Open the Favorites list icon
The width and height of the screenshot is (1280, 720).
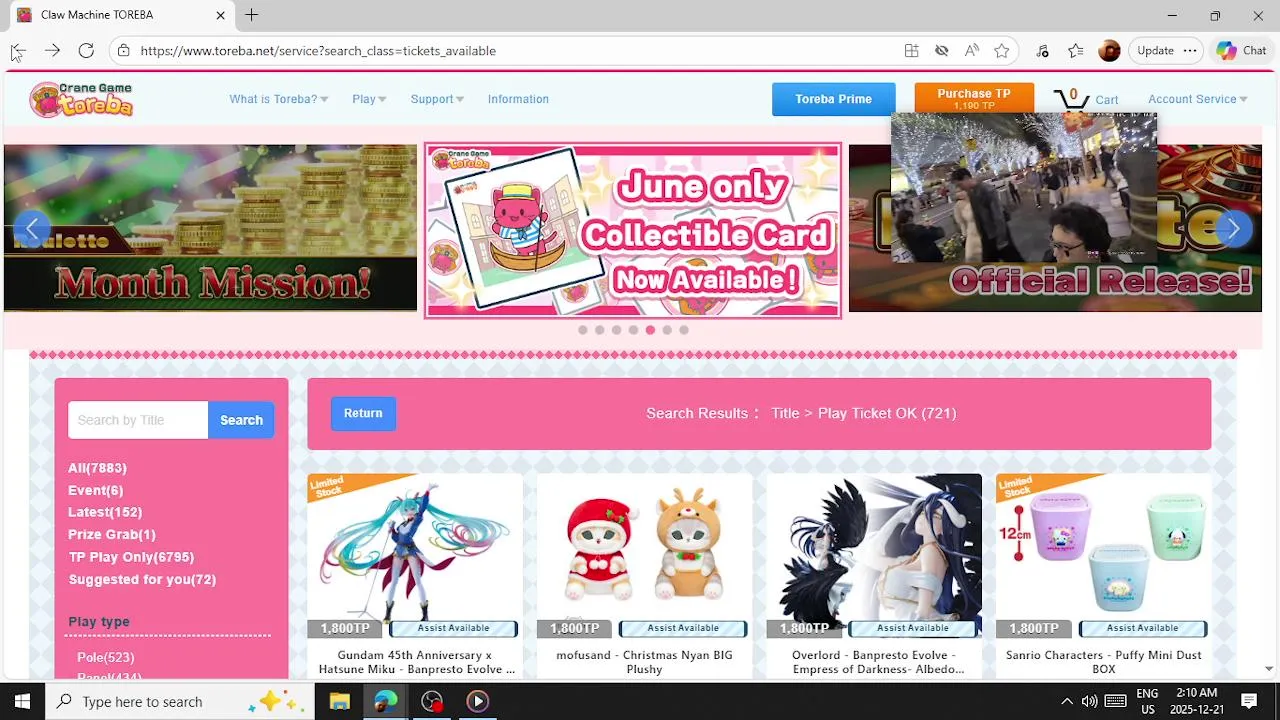[x=1075, y=51]
